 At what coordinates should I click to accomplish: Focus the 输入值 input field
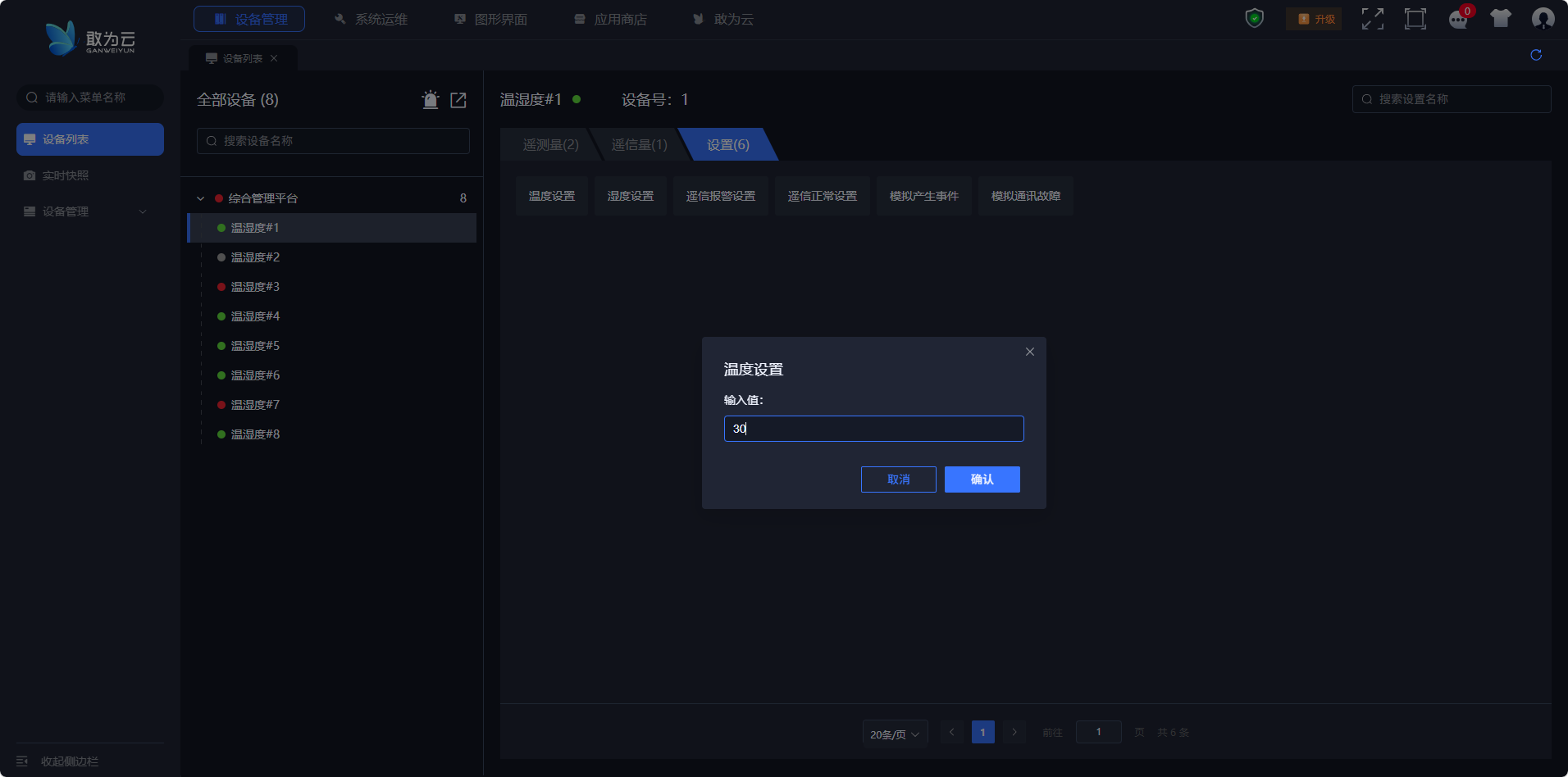click(x=874, y=429)
